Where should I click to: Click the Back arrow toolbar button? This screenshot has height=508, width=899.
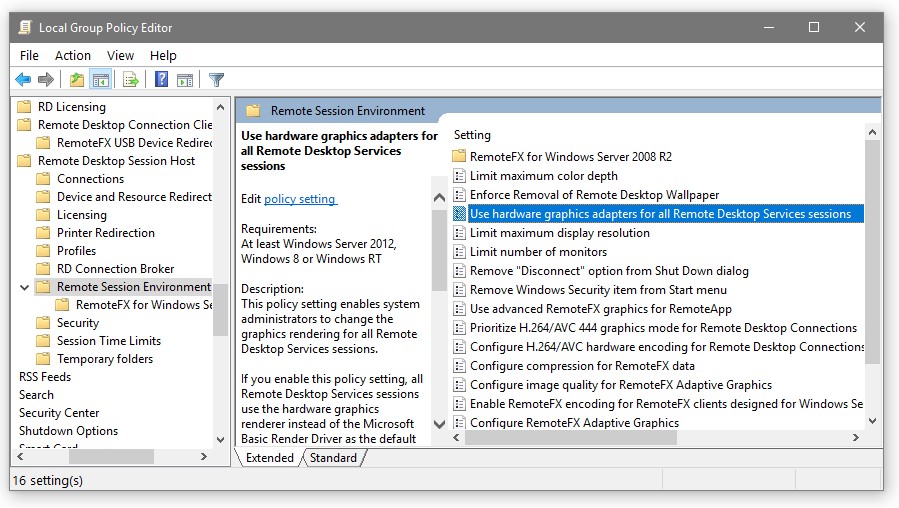pos(23,80)
